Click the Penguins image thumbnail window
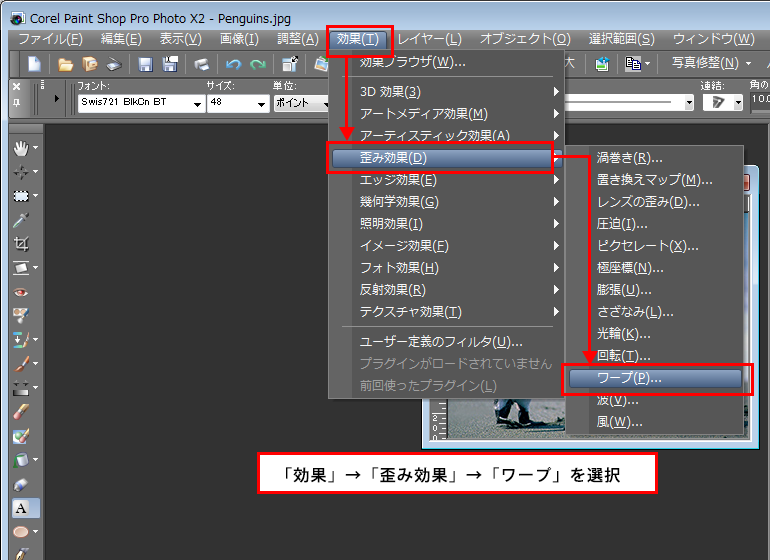 (x=498, y=419)
